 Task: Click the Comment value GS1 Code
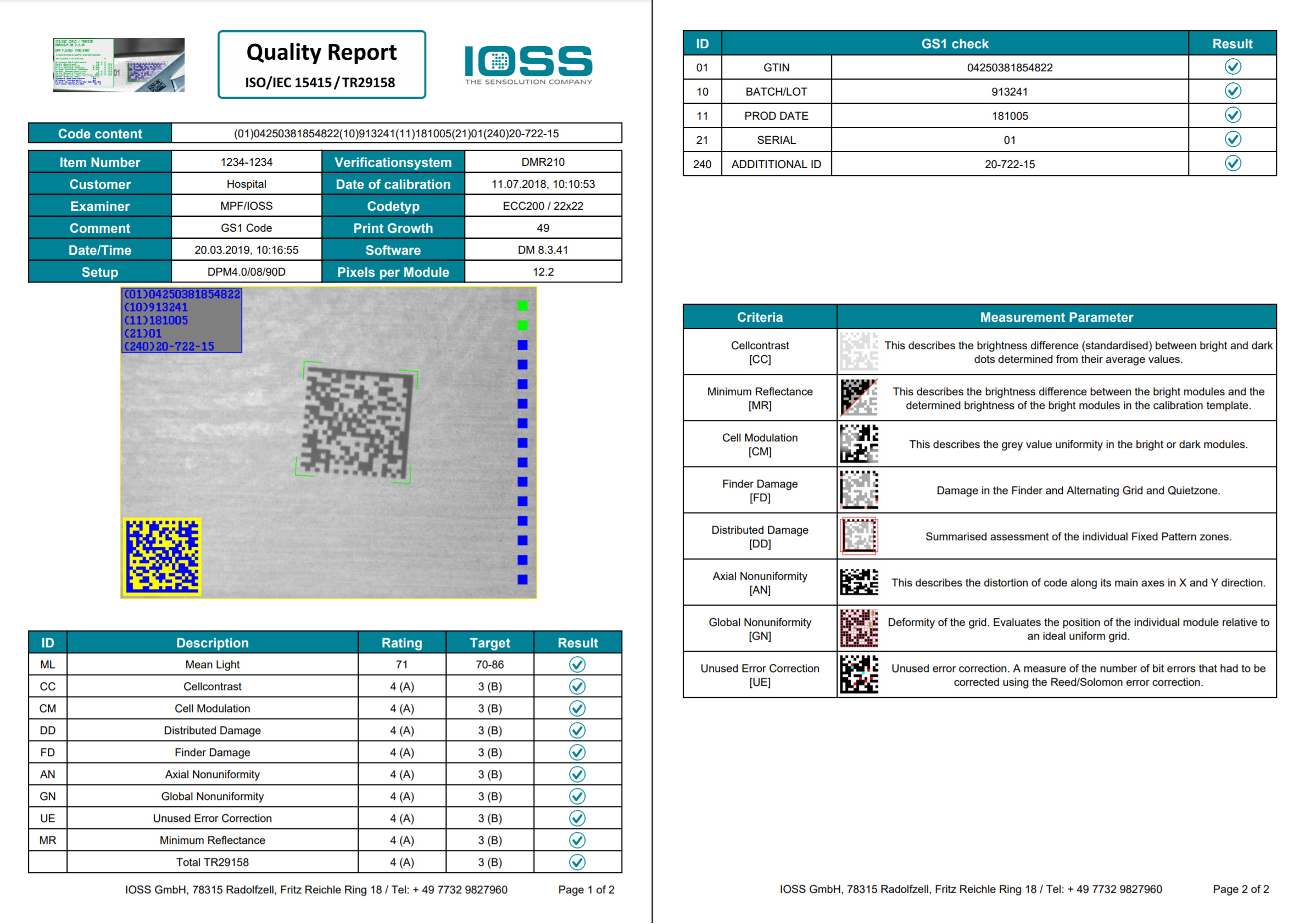[247, 228]
